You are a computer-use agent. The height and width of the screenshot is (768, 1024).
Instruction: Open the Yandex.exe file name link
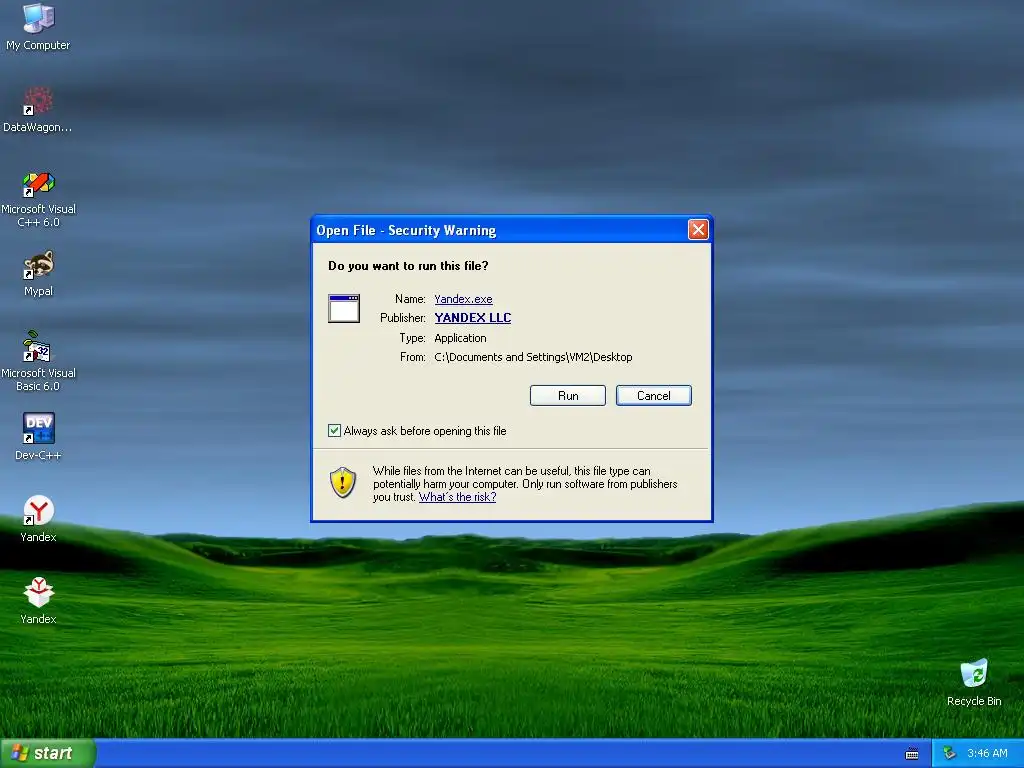(x=463, y=299)
